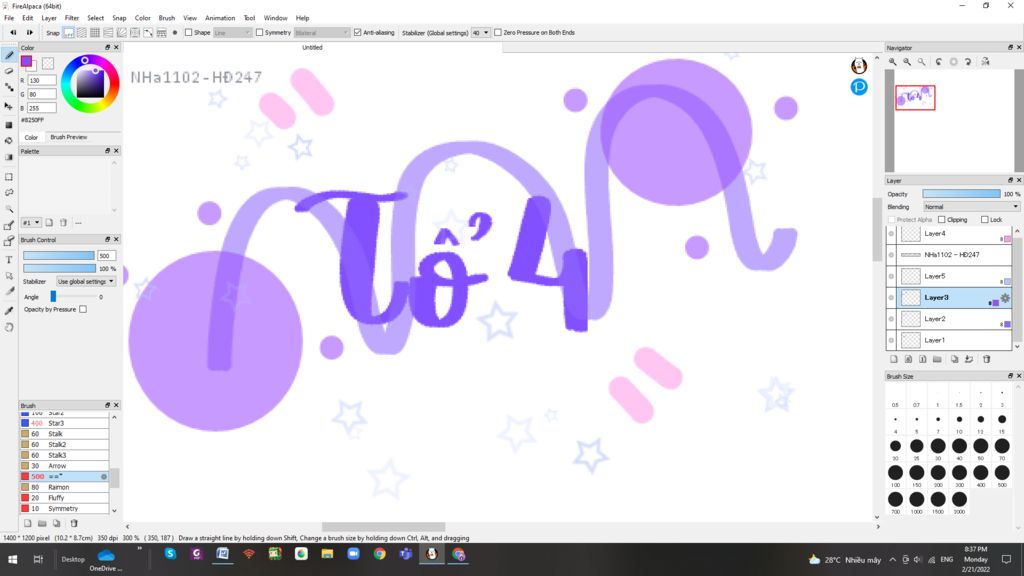Toggle the layer Lock checkbox

pos(985,219)
